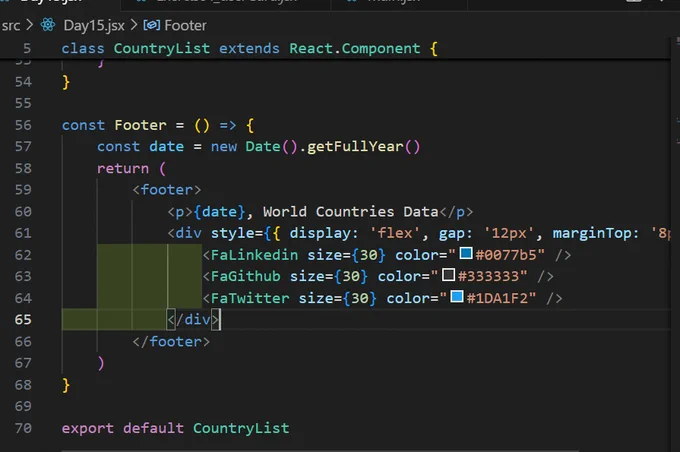Click line number 54 in the gutter
680x452 pixels.
[x=23, y=82]
